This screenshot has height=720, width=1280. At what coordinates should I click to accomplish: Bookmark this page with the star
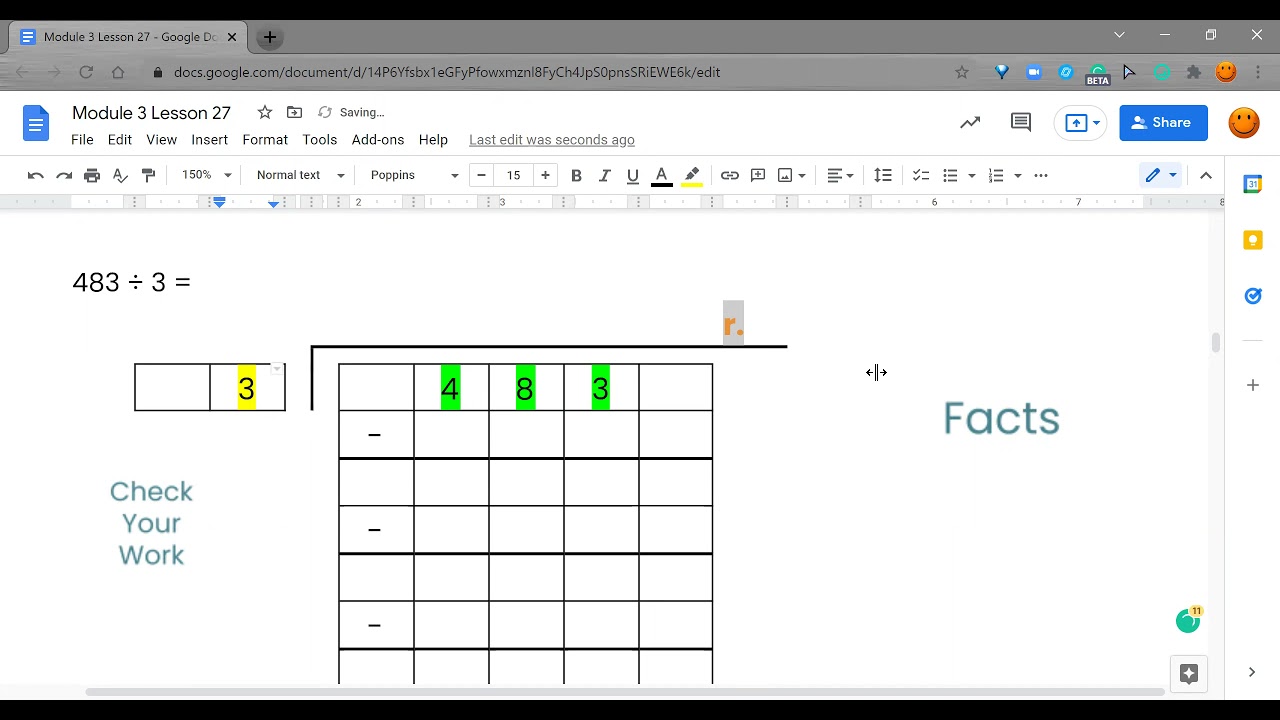pyautogui.click(x=962, y=72)
